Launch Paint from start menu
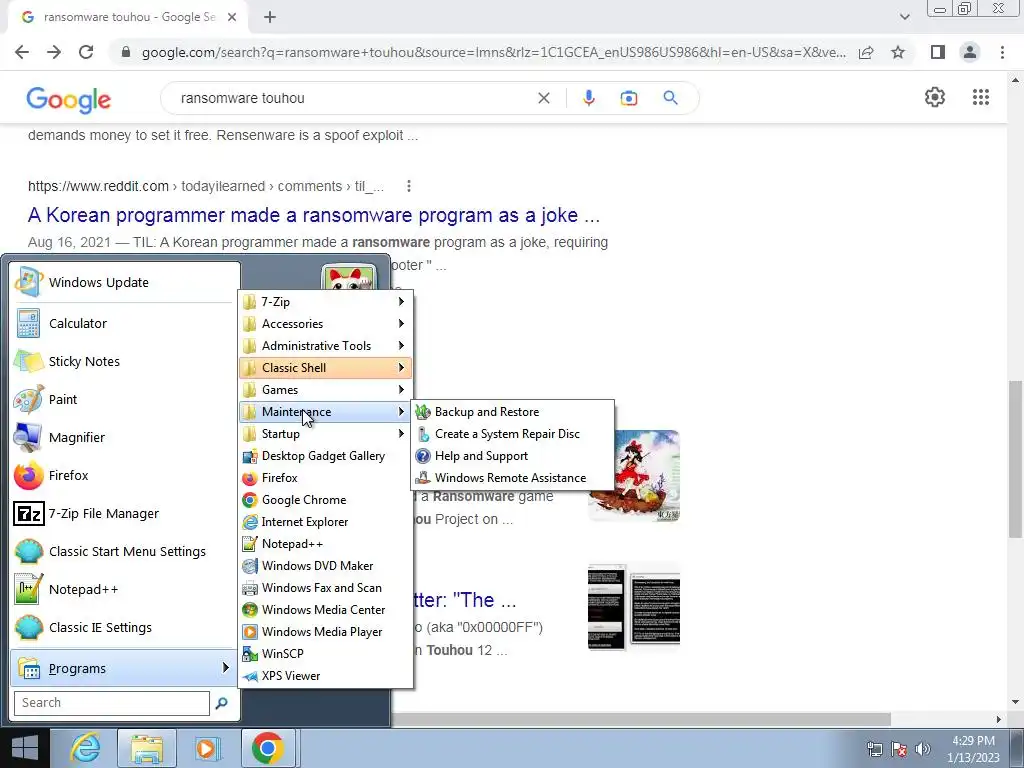 coord(124,399)
